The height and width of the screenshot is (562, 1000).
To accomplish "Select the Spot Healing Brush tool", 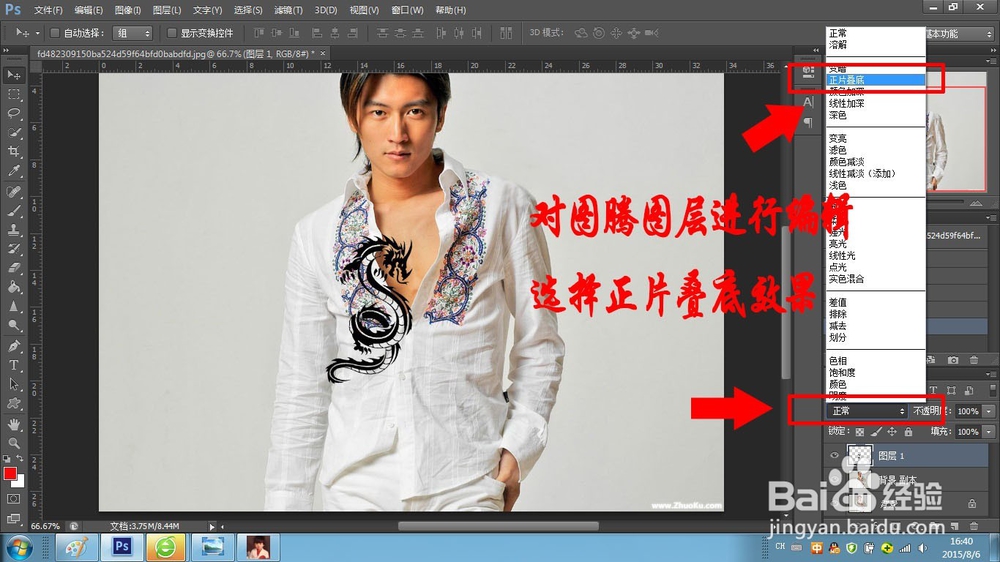I will (x=13, y=191).
